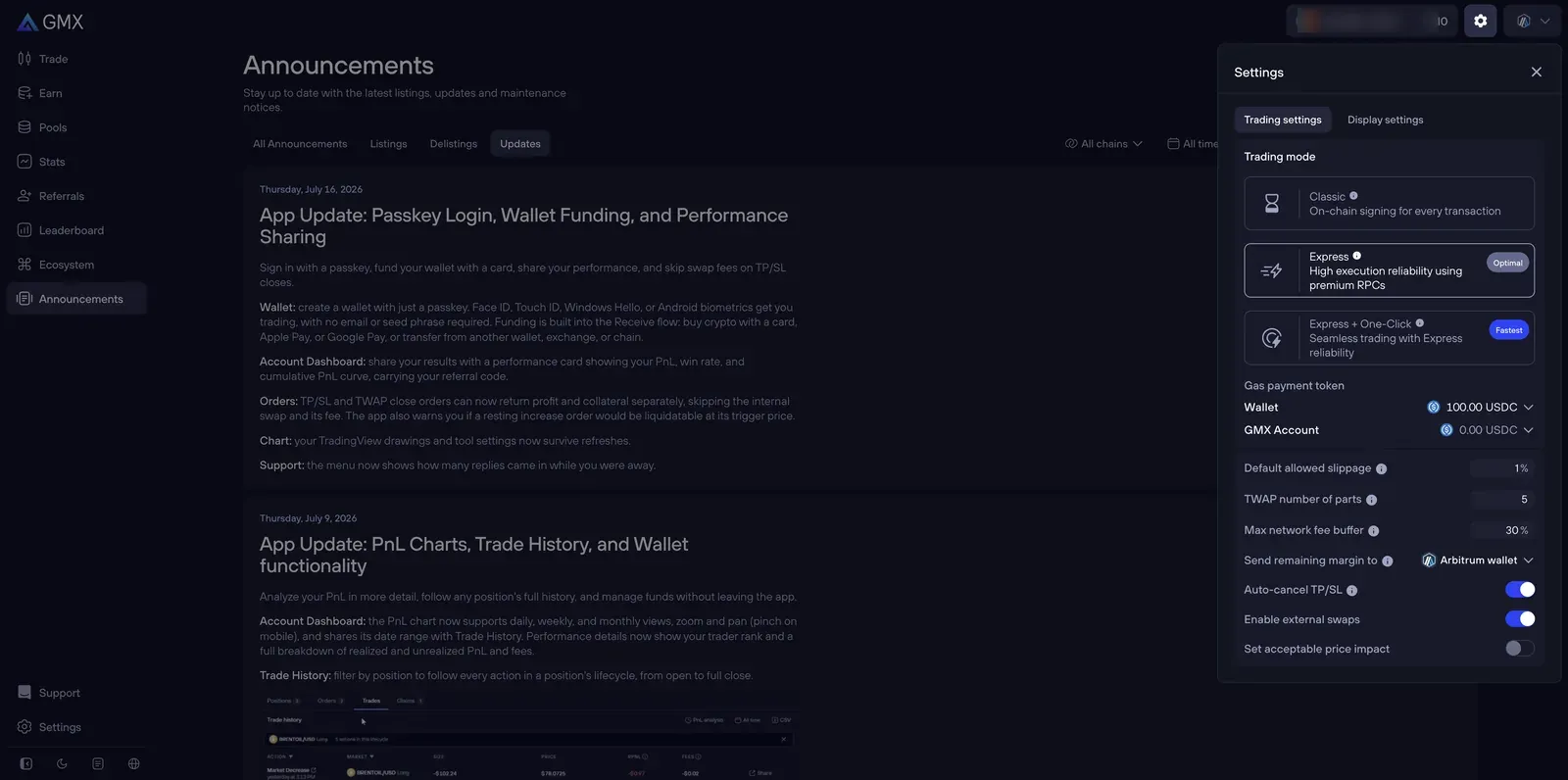The image size is (1568, 780).
Task: Select the All Announcements tab
Action: pos(300,144)
